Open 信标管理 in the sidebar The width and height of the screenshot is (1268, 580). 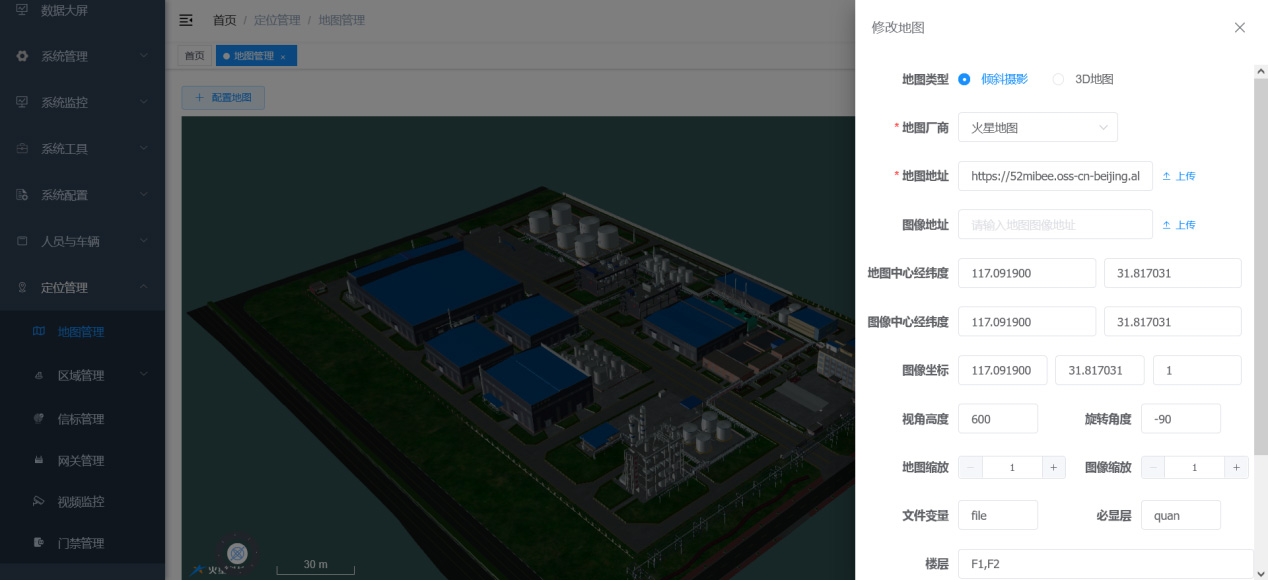pyautogui.click(x=80, y=419)
